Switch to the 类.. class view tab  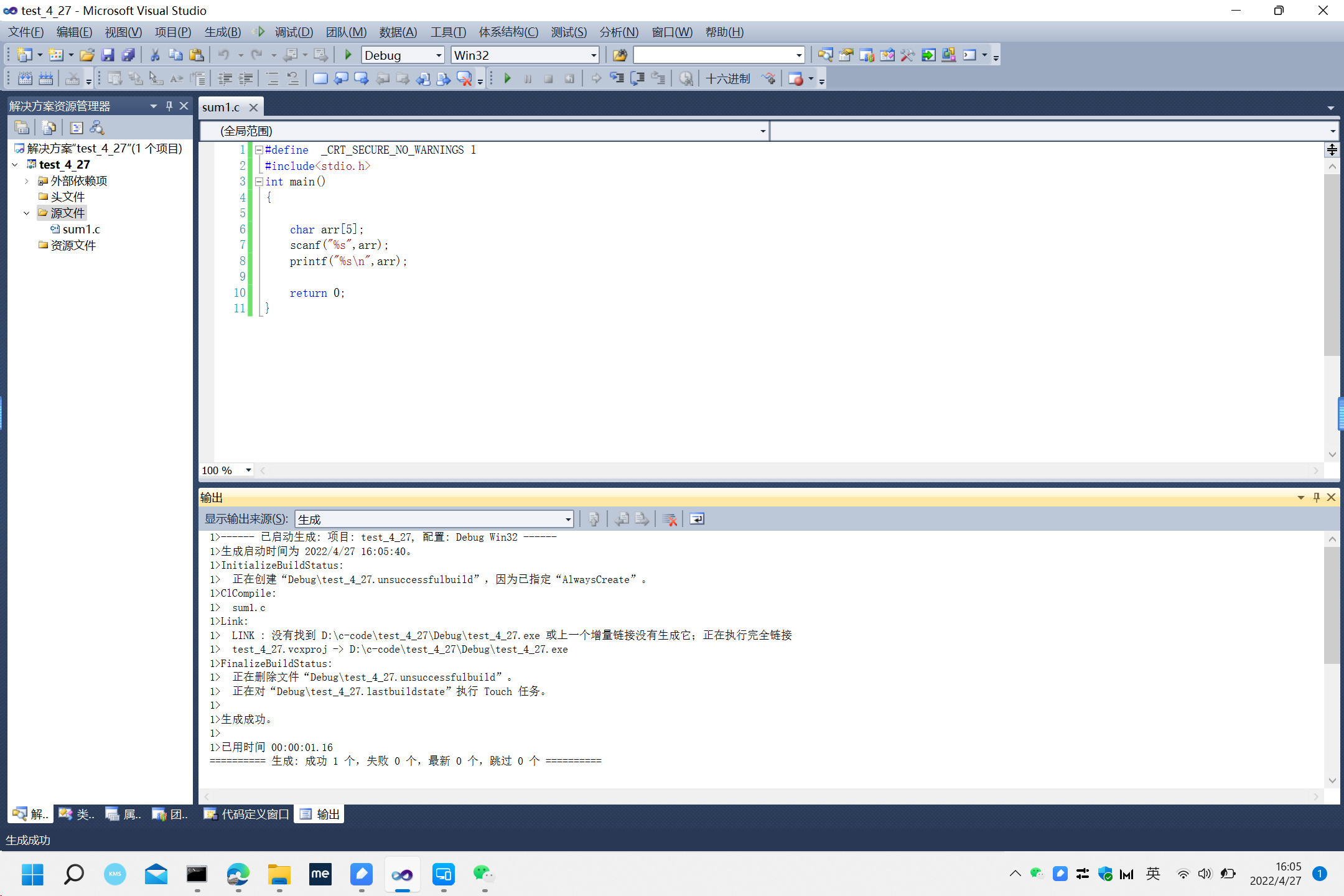click(x=77, y=814)
